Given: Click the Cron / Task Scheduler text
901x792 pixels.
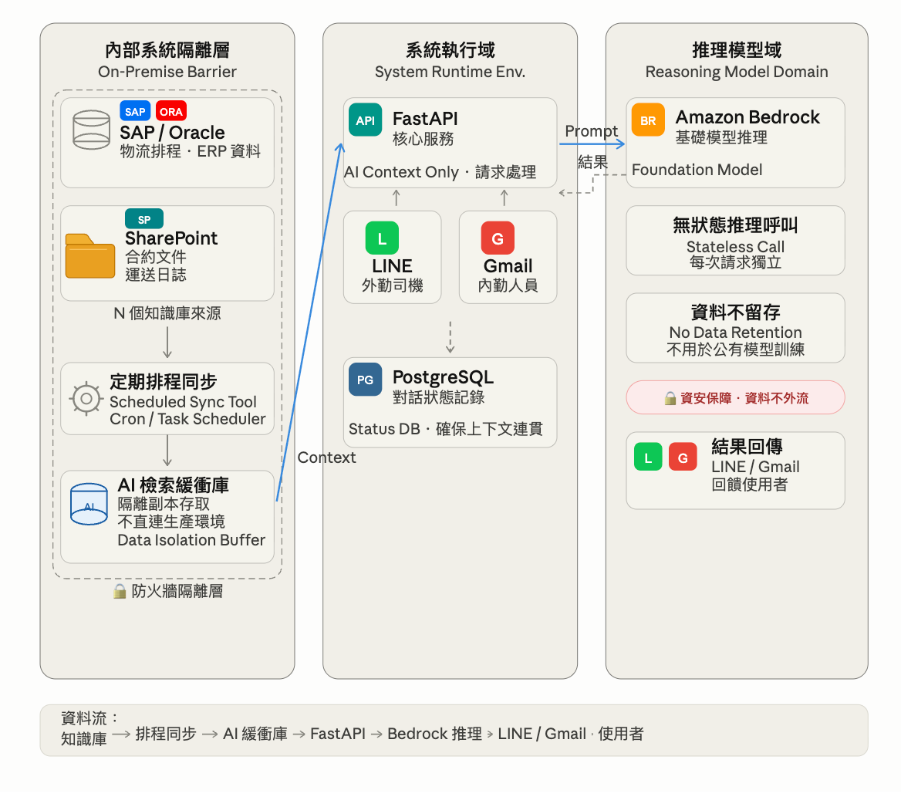Looking at the screenshot, I should [x=188, y=419].
